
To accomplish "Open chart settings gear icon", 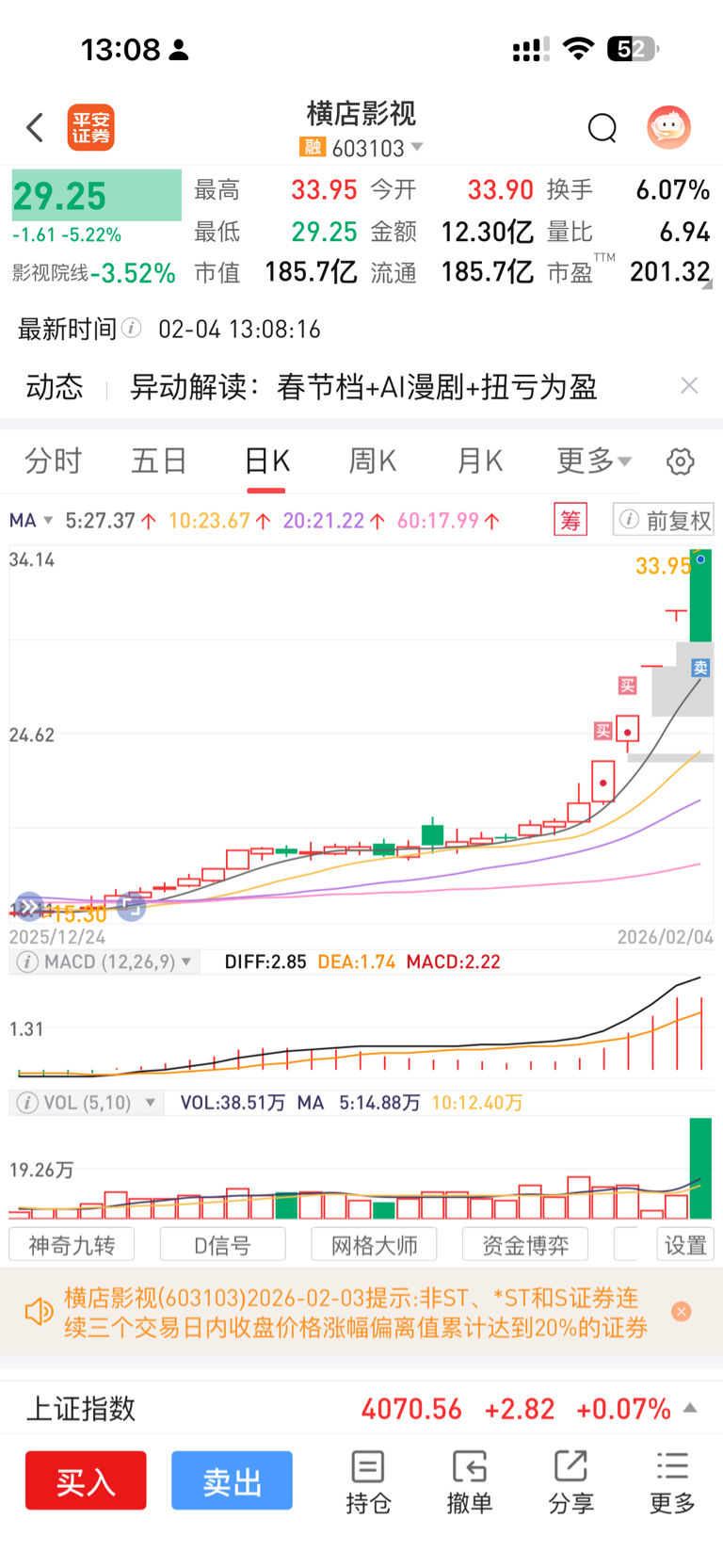I will (x=681, y=461).
